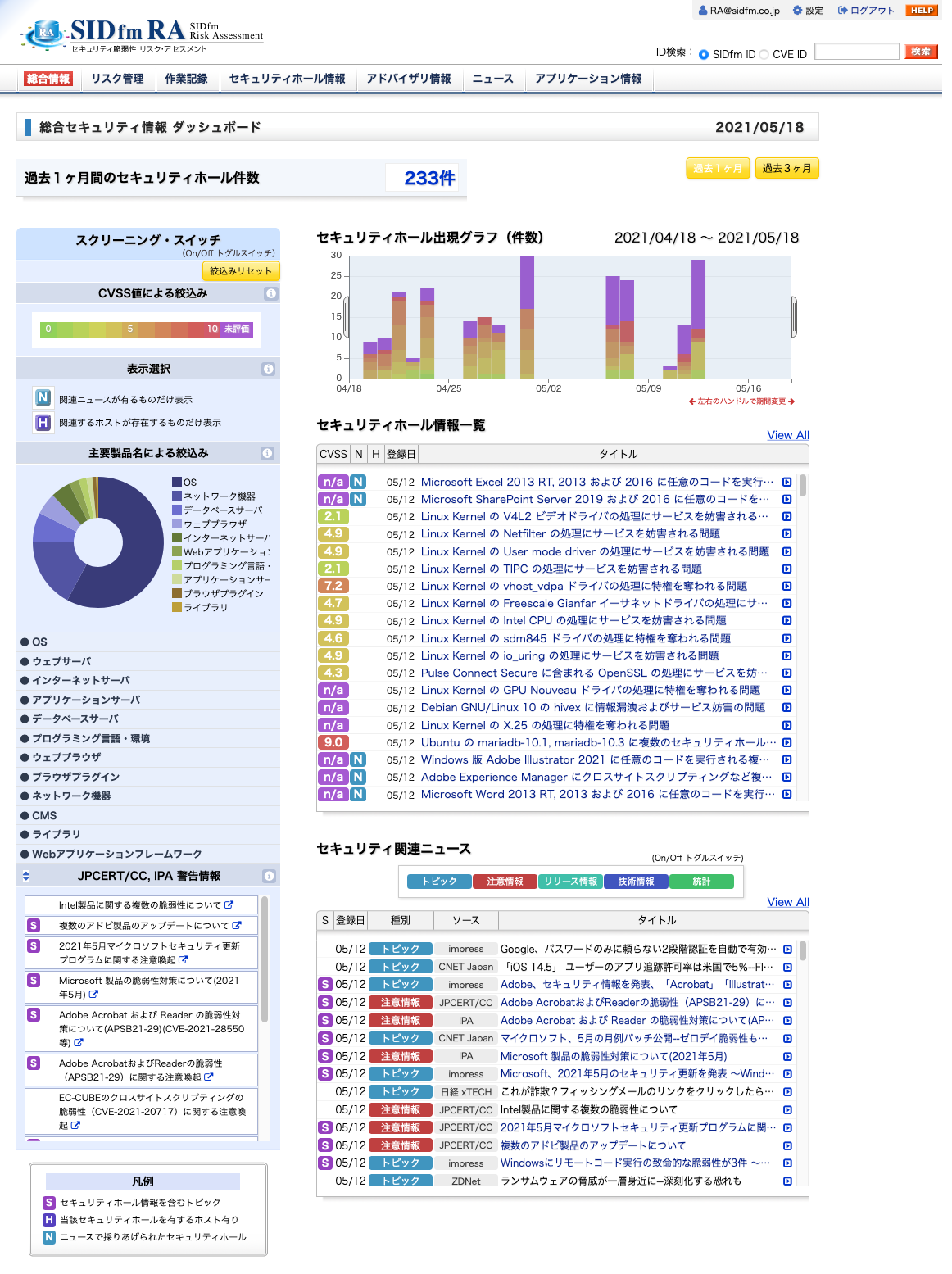Open detail icon for Ubuntu mariadb-10.1 row

(787, 742)
